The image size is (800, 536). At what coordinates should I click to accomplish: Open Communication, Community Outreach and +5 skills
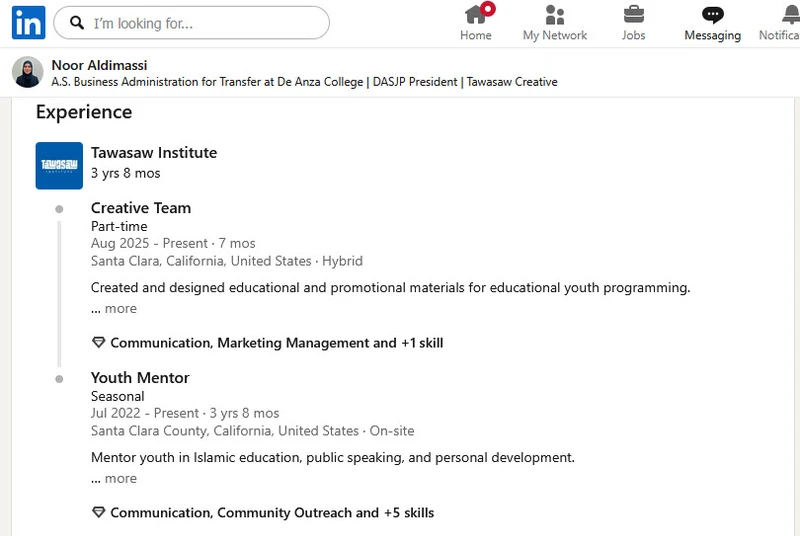(x=272, y=513)
